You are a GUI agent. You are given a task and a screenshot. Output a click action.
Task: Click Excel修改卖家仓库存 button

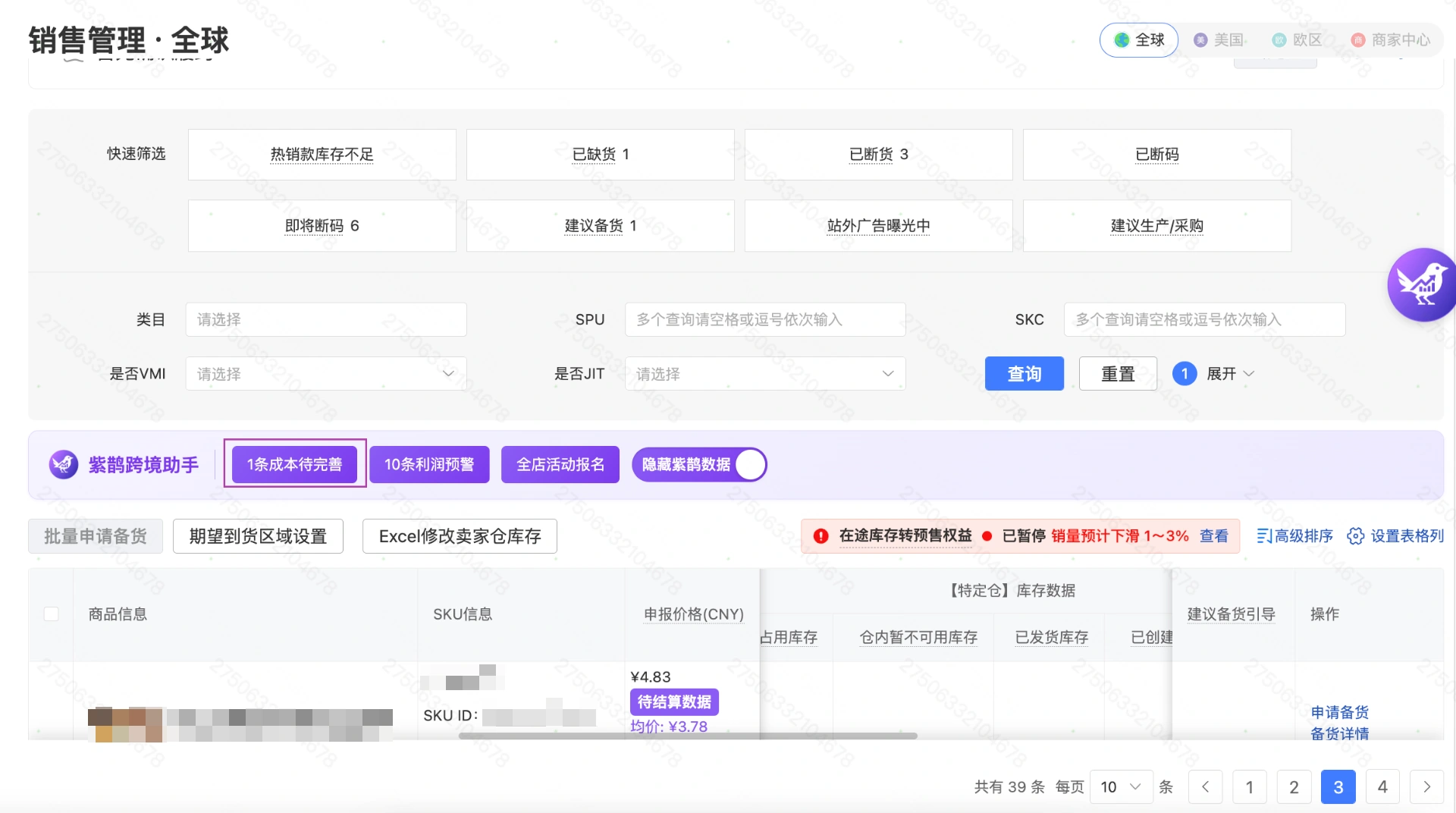pyautogui.click(x=460, y=536)
